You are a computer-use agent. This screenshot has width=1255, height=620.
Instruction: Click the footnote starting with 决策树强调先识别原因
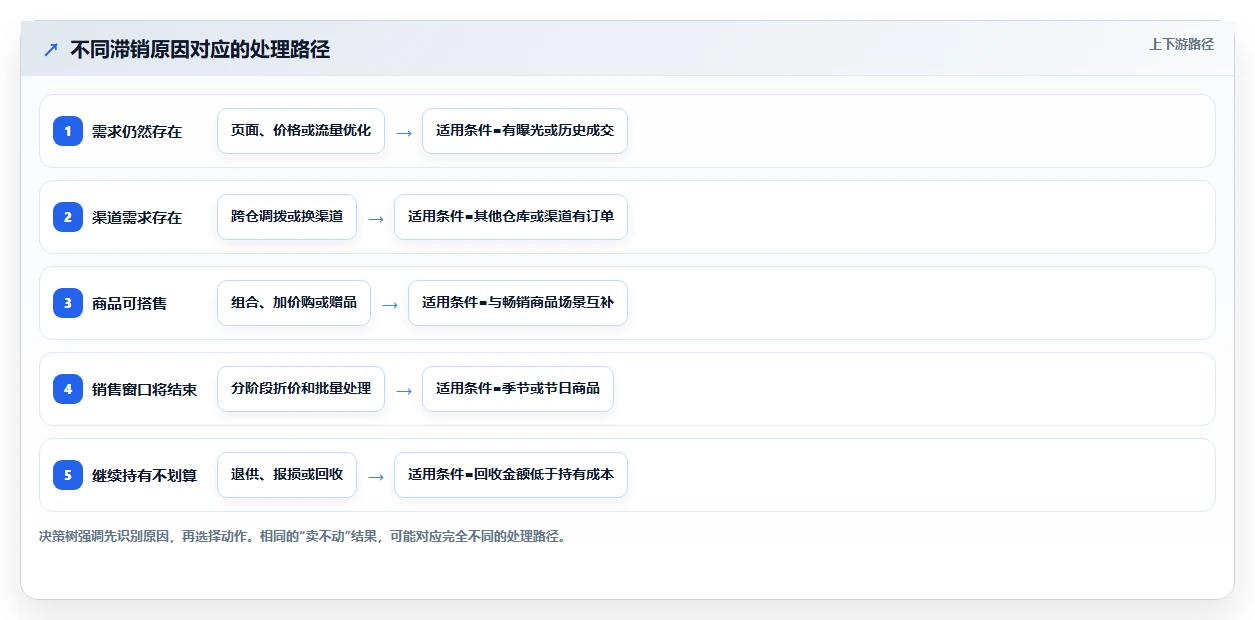point(304,536)
